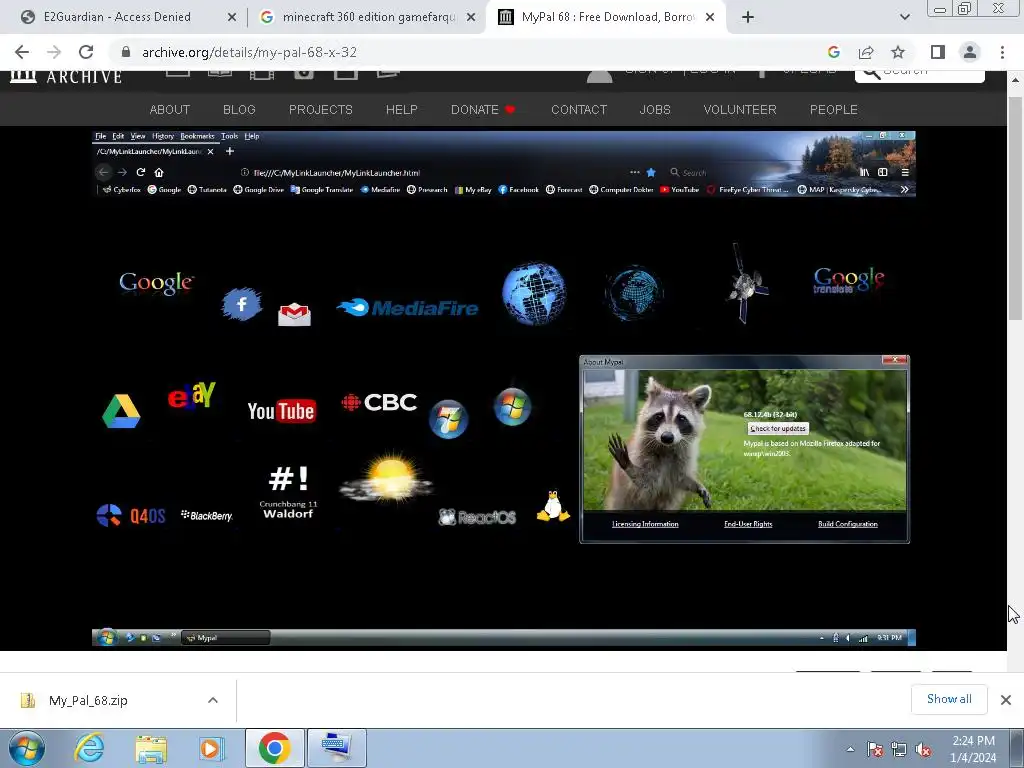The image size is (1024, 768).
Task: Click the raccoon About Mypal image
Action: 744,440
